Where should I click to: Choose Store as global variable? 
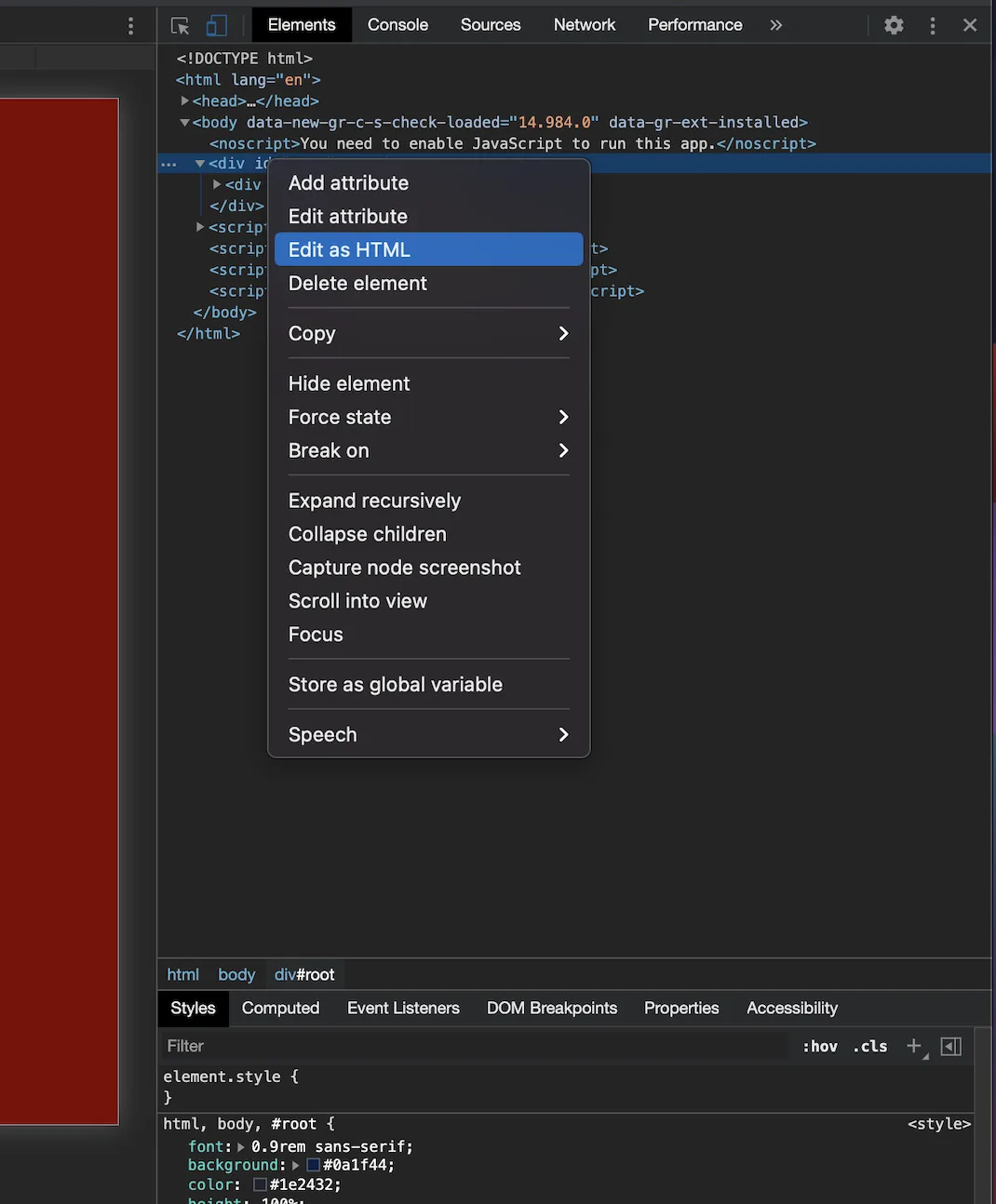tap(429, 685)
